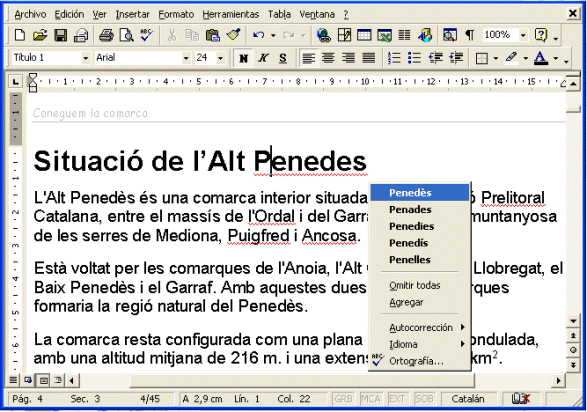
Task: Save the document with the floppy icon
Action: click(x=60, y=36)
